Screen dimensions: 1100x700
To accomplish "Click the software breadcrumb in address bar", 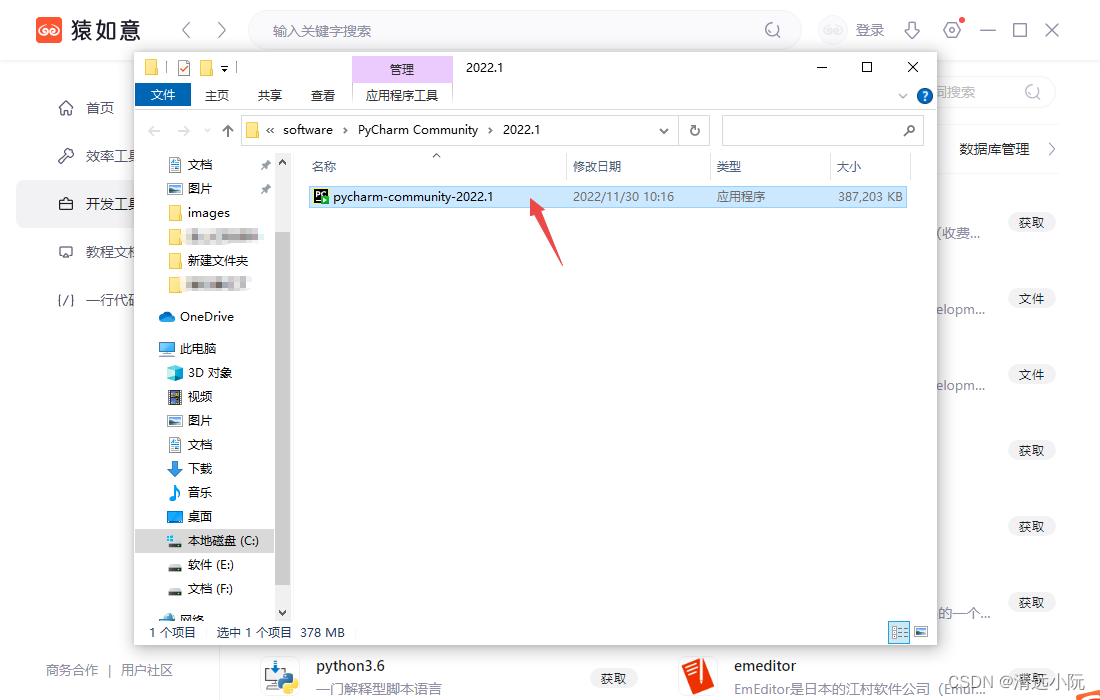I will (308, 130).
